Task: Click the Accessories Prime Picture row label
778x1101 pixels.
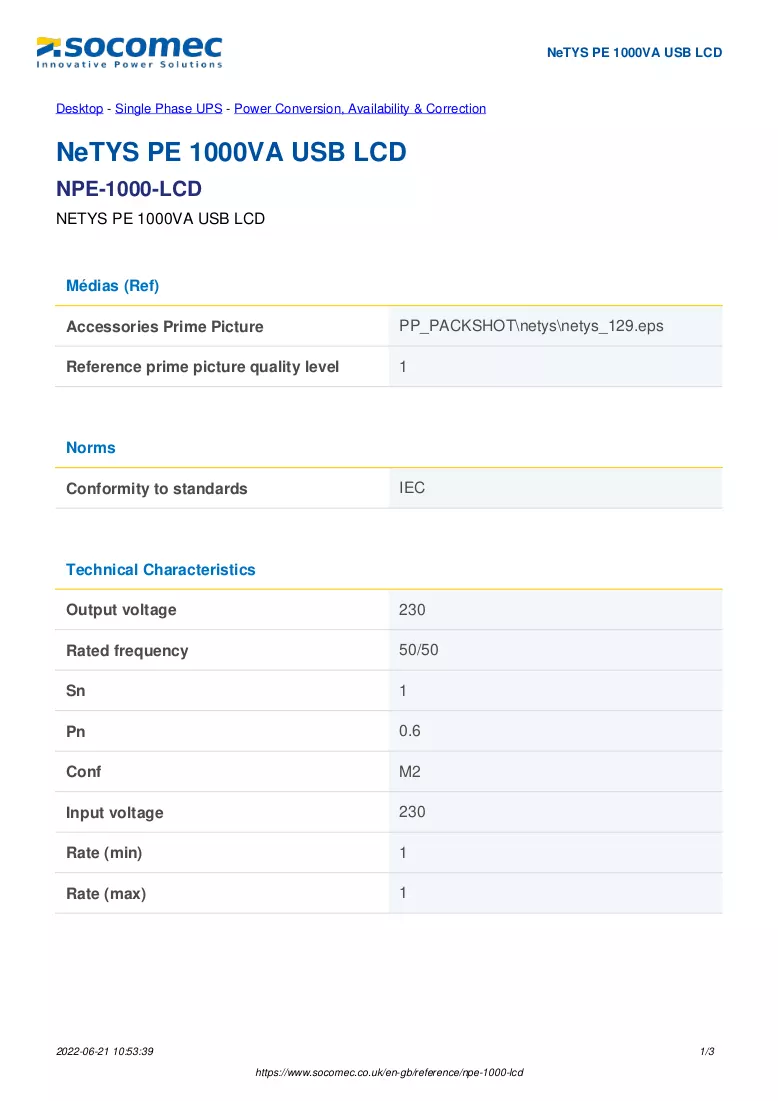Action: click(164, 327)
